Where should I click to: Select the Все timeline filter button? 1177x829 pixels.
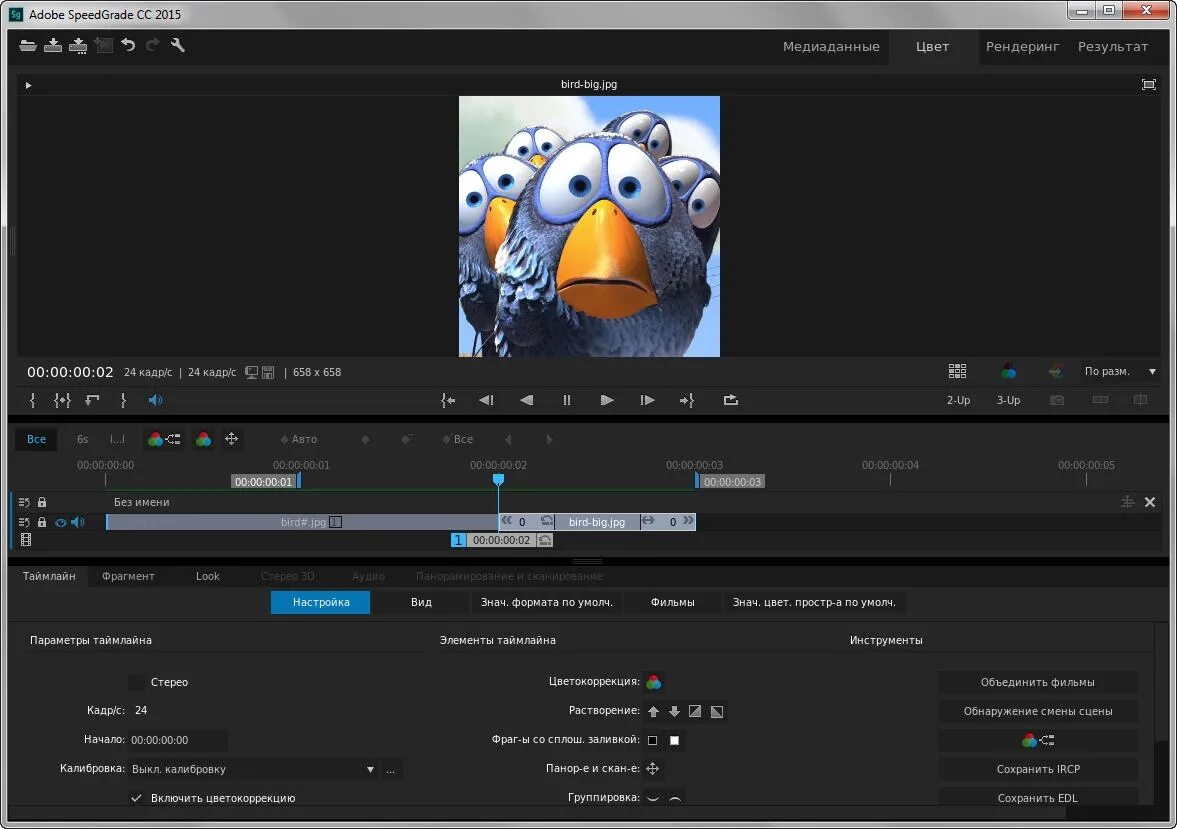(36, 439)
